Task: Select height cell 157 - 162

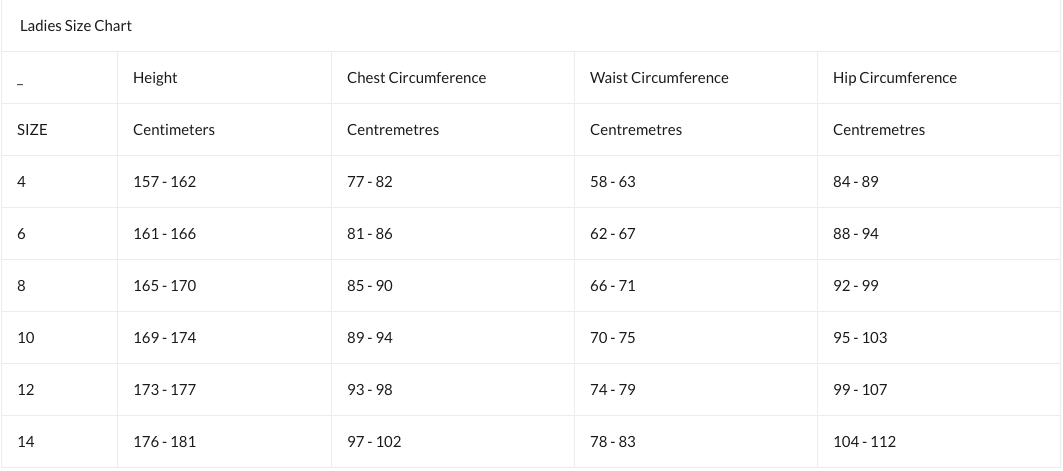Action: point(165,182)
